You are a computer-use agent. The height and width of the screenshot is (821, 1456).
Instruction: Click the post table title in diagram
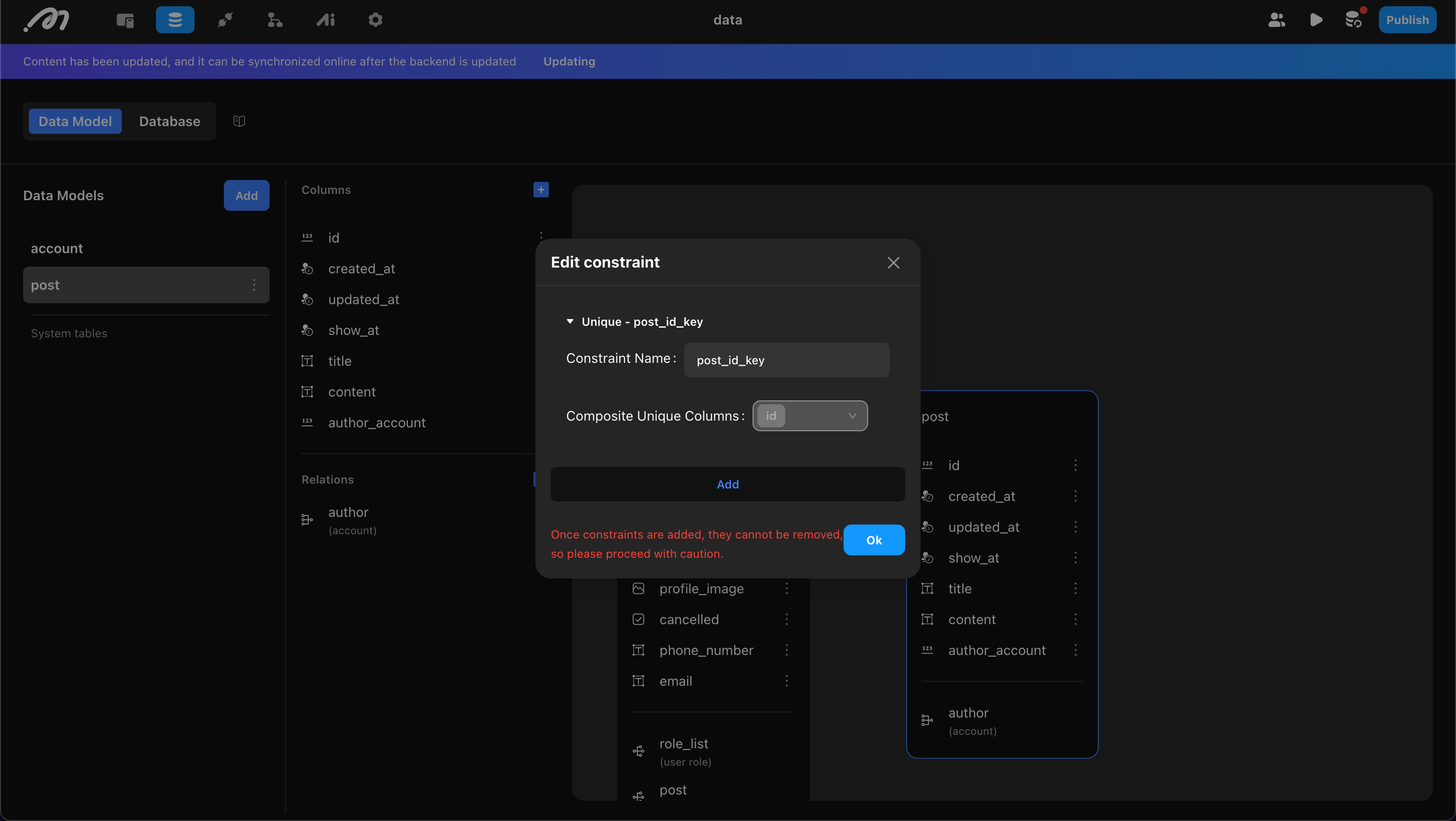[935, 416]
